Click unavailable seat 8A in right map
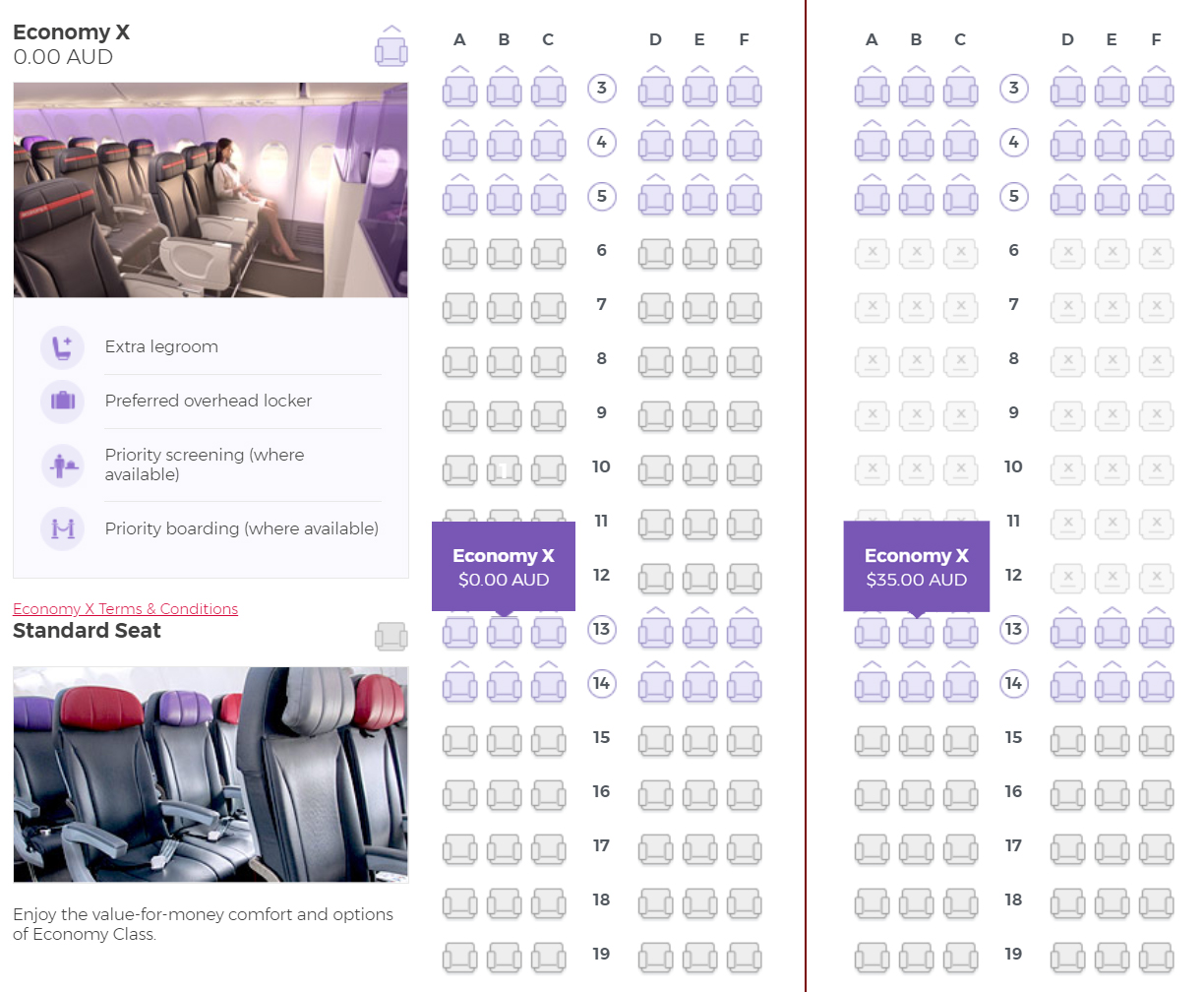This screenshot has width=1204, height=992. click(x=872, y=362)
